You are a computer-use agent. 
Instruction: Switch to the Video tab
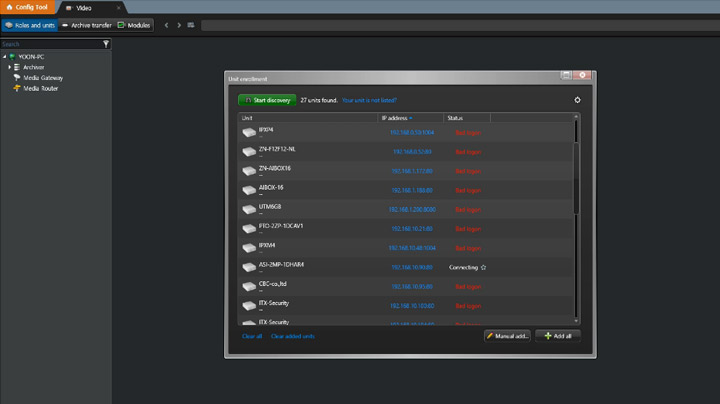pos(83,7)
